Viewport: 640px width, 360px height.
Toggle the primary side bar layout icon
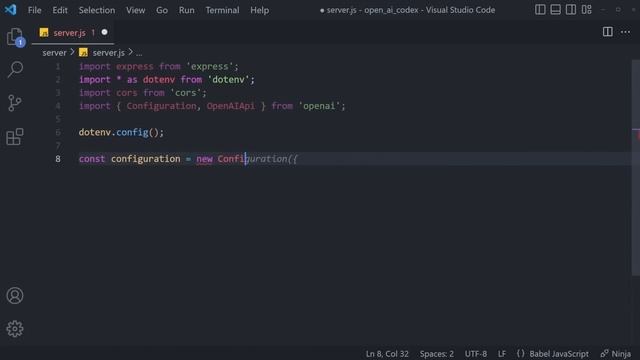[x=540, y=9]
